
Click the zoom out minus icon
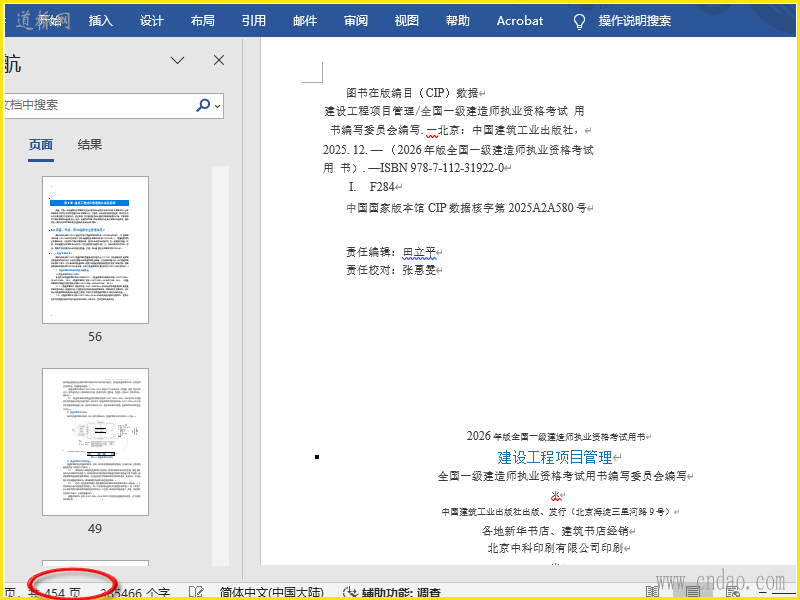coord(763,592)
